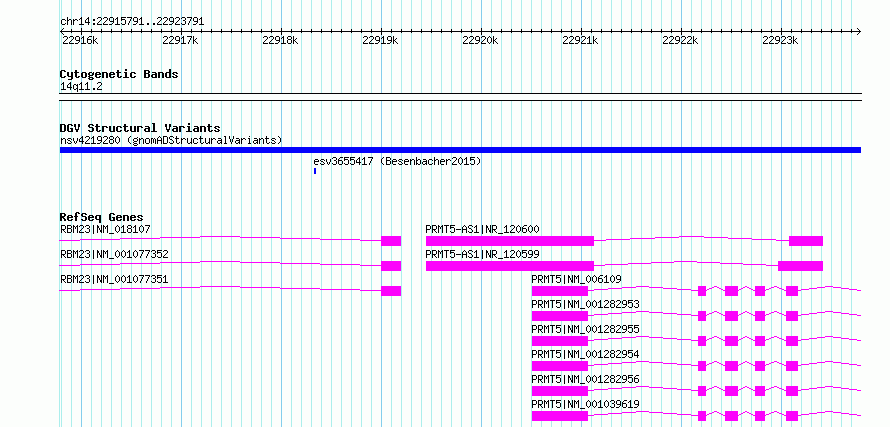Click the first large exon of PRMT5 NM_001282955
The image size is (890, 427).
click(560, 341)
